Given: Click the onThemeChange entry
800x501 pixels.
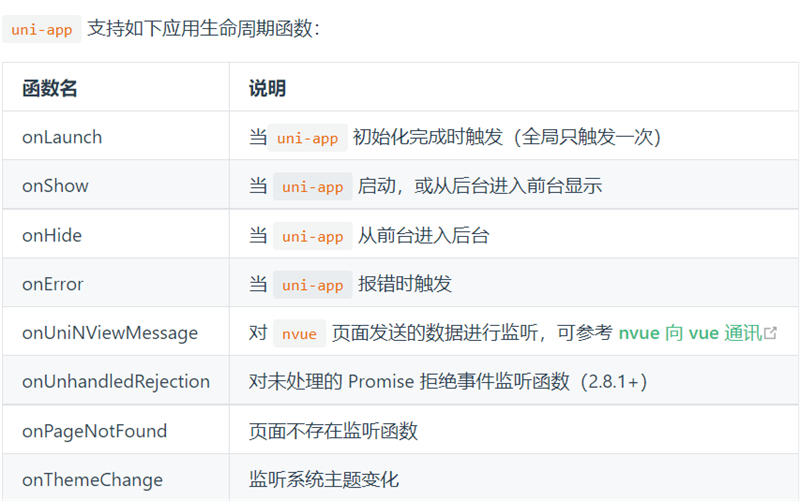Looking at the screenshot, I should (92, 480).
